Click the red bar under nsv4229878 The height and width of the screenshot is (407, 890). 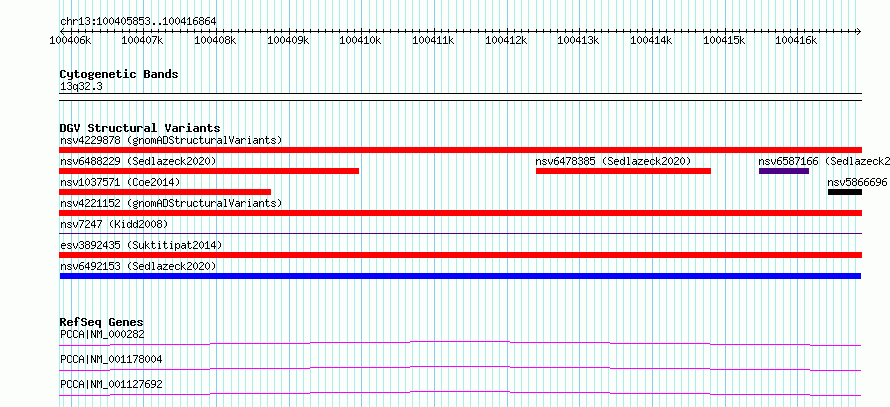pos(460,150)
